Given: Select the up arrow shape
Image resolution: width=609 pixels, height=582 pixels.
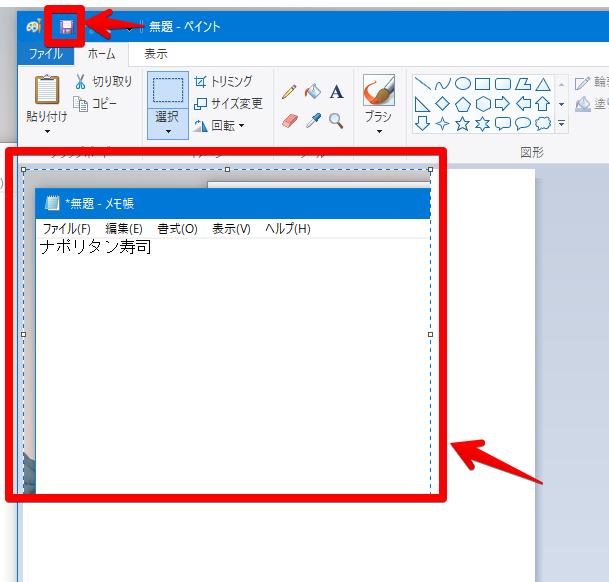Looking at the screenshot, I should [543, 104].
